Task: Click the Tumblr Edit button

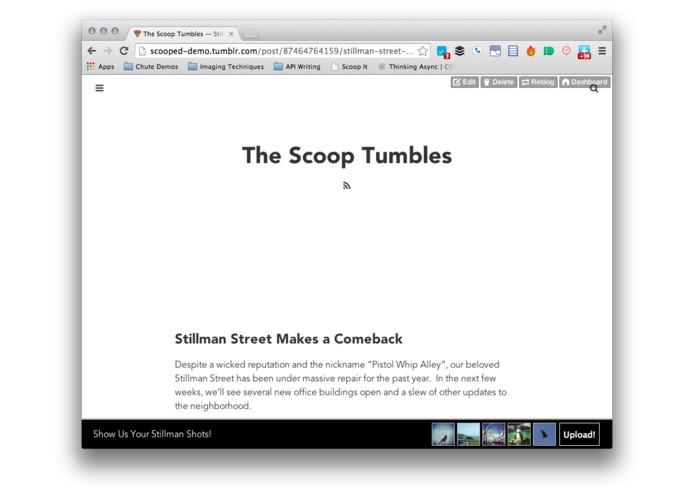Action: point(465,82)
